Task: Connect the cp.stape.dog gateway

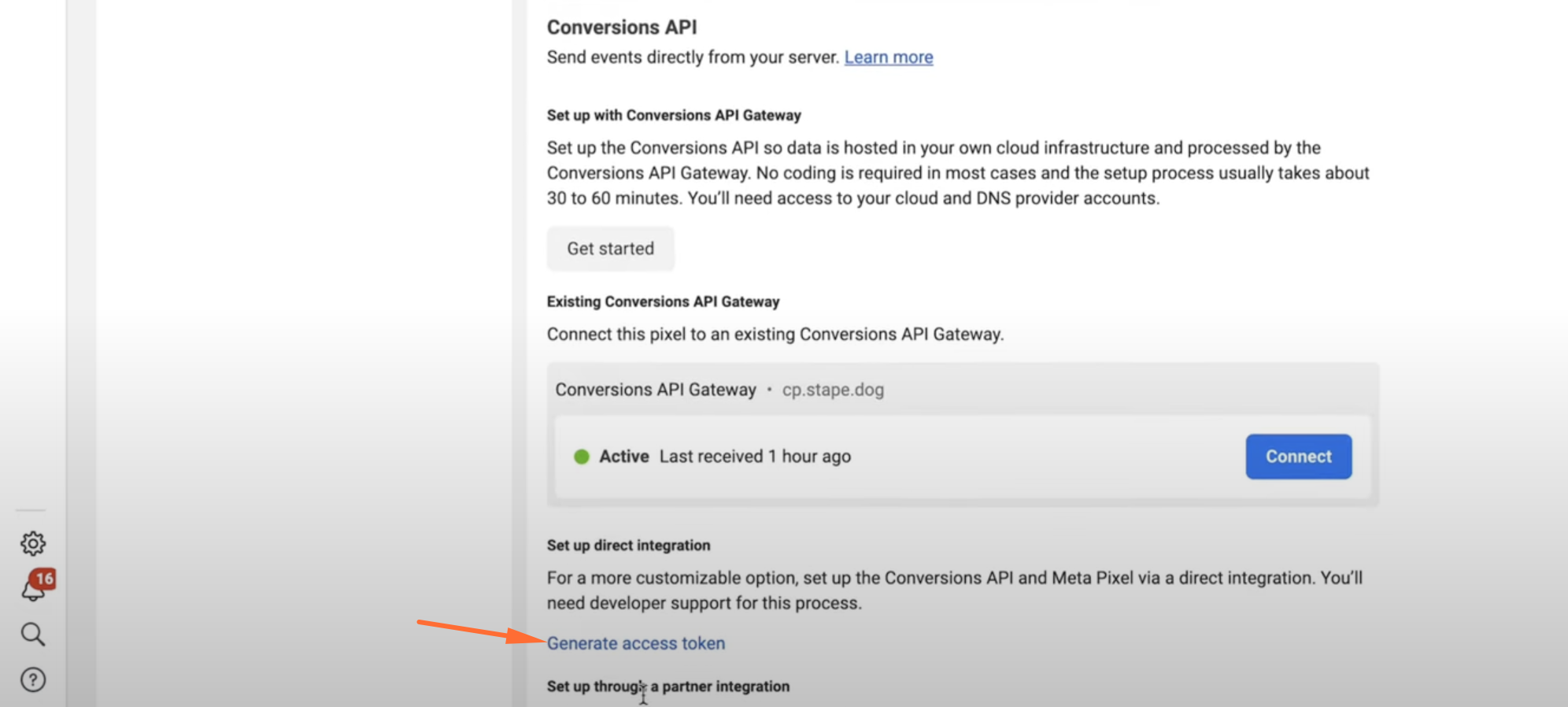Action: [1299, 457]
